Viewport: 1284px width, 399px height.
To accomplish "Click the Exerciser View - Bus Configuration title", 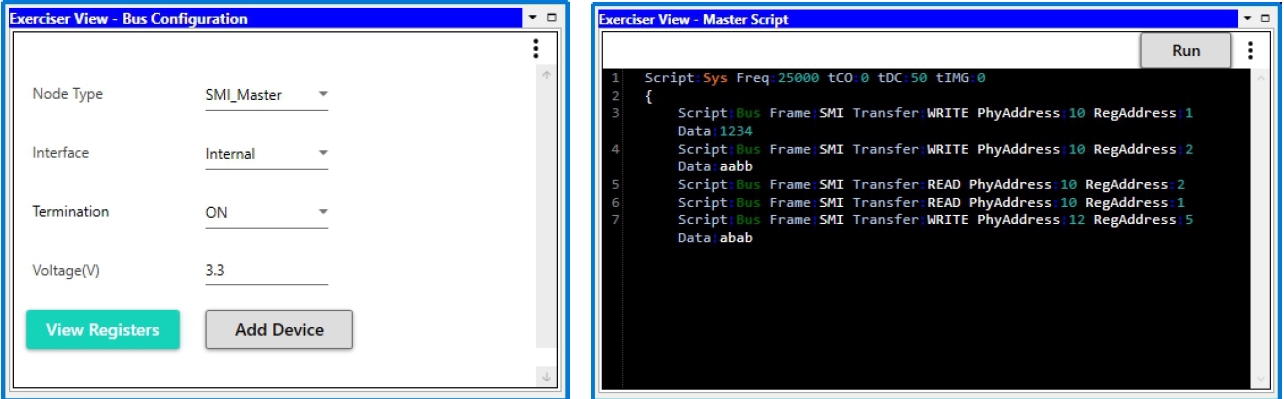I will (129, 19).
